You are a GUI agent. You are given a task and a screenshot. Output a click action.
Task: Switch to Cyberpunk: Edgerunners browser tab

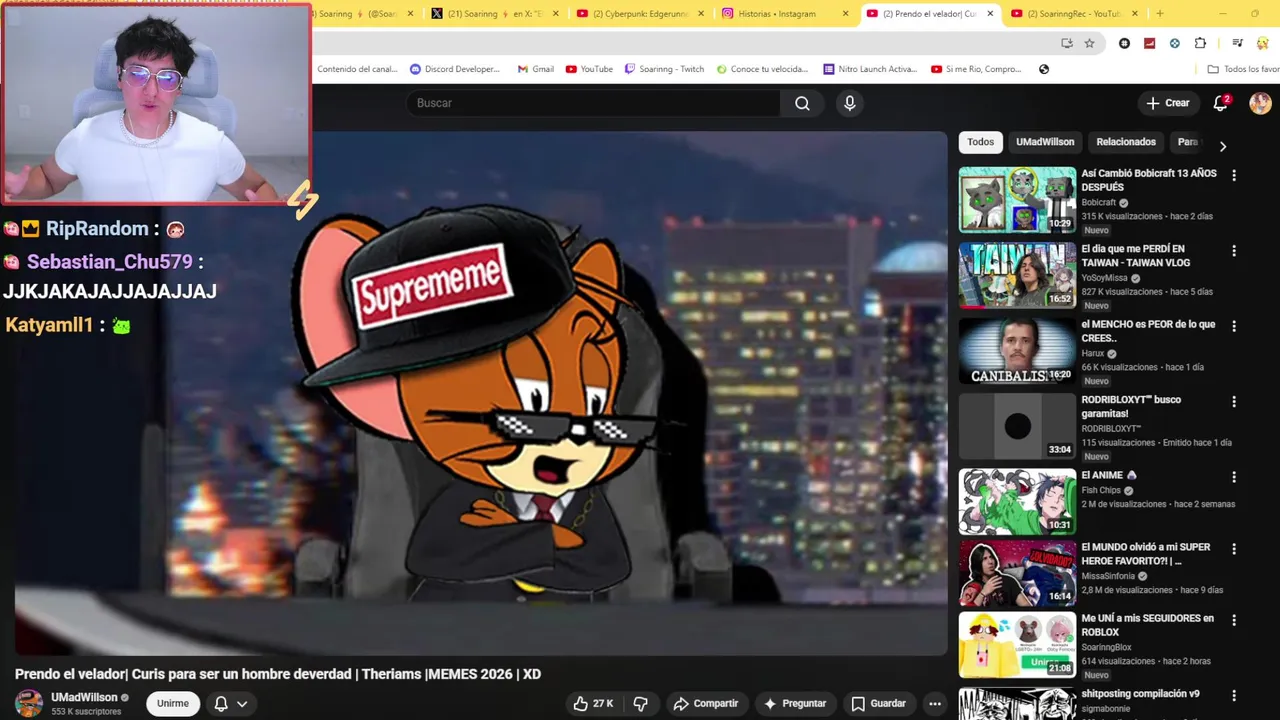pyautogui.click(x=640, y=14)
